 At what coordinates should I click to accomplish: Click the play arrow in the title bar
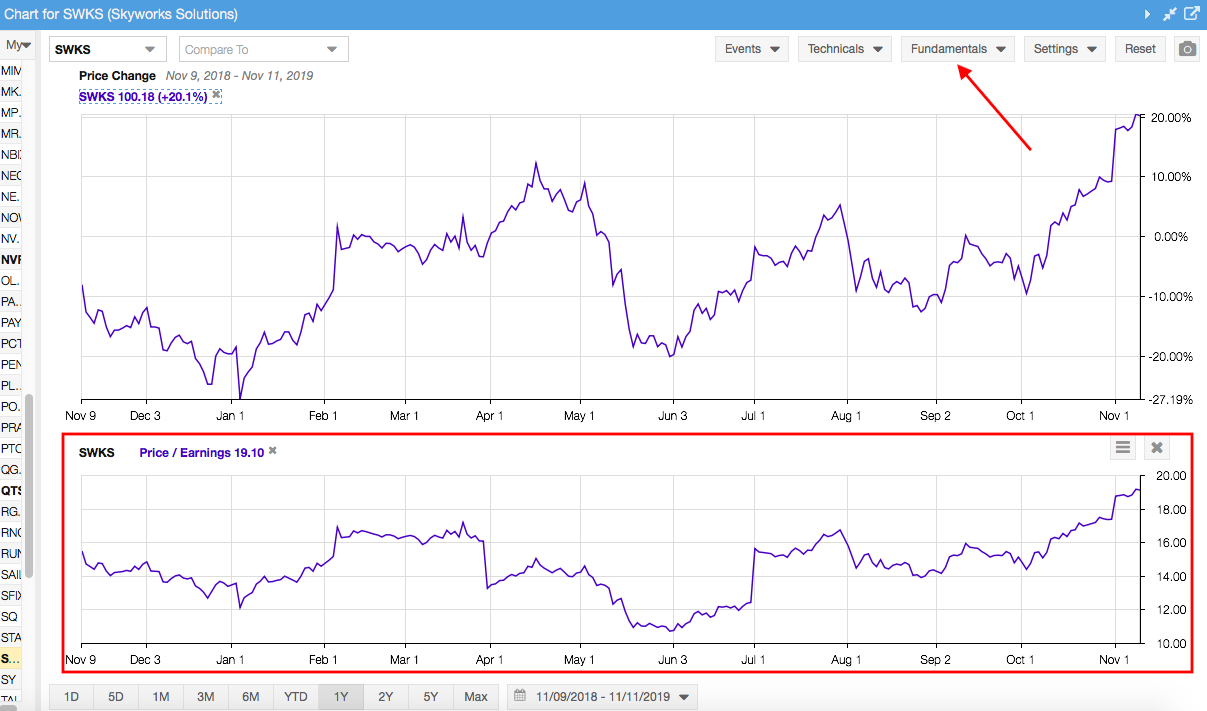pyautogui.click(x=1147, y=14)
